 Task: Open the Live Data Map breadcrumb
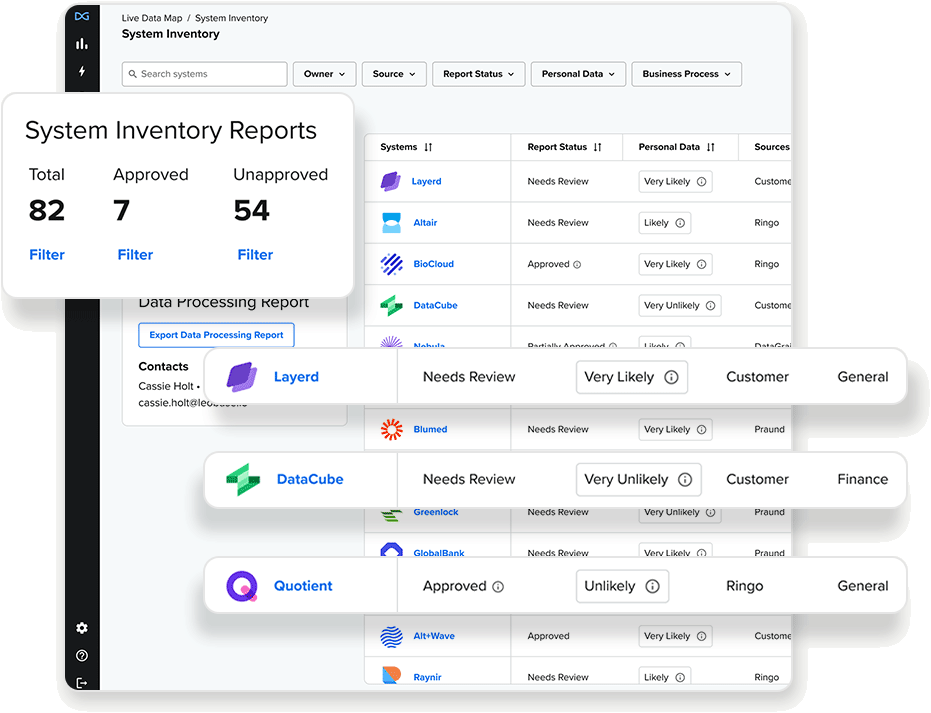point(150,17)
